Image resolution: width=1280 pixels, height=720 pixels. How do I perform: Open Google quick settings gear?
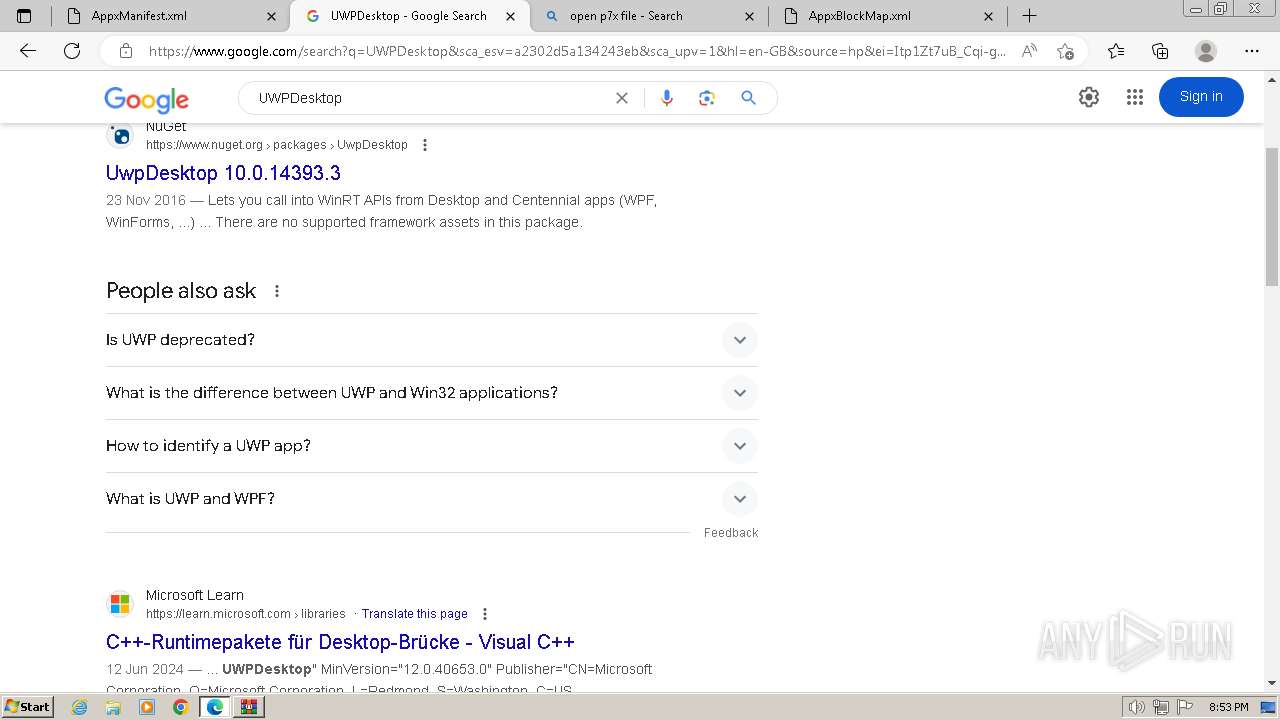pyautogui.click(x=1089, y=97)
